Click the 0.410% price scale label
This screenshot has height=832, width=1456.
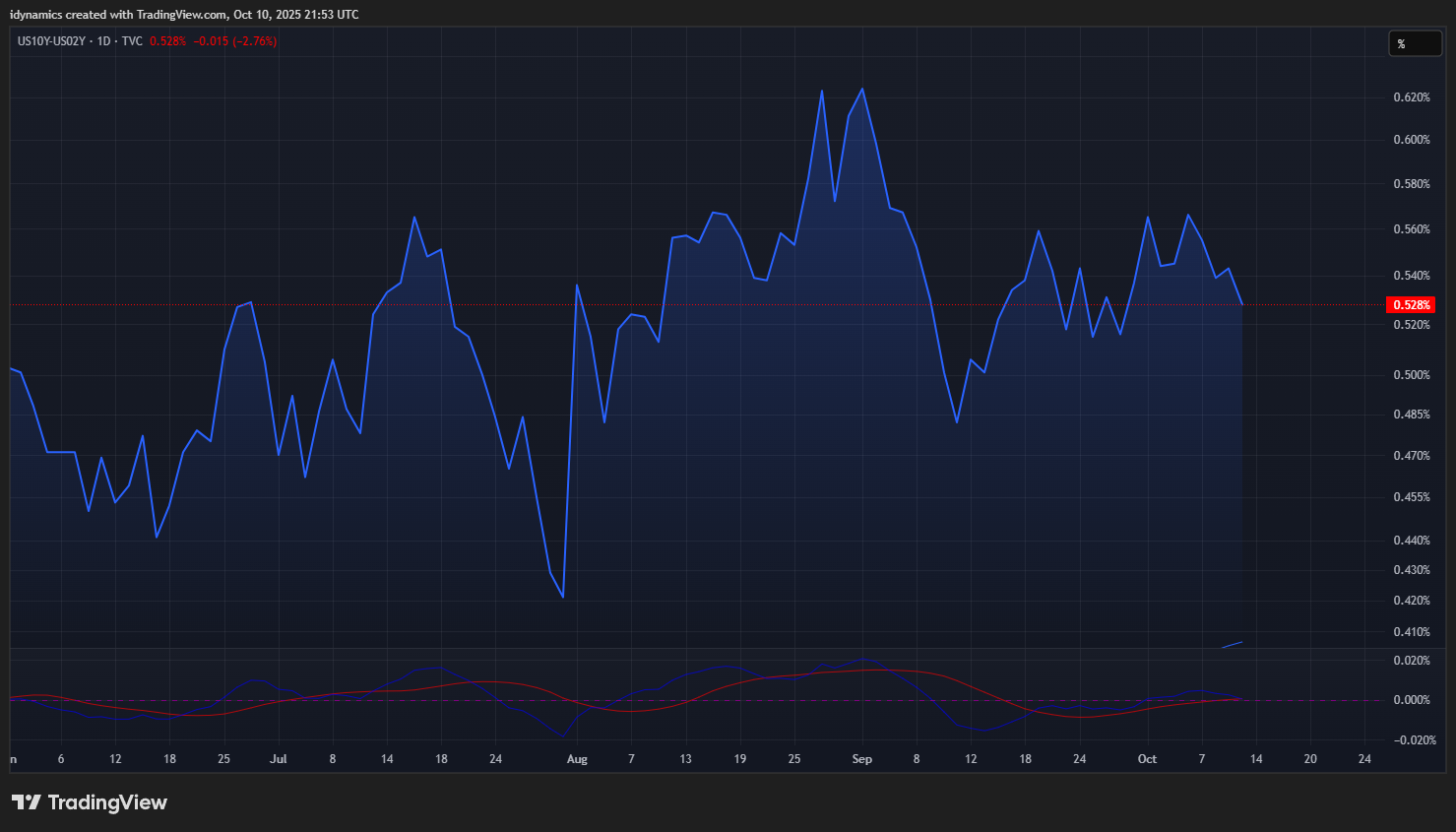(1411, 632)
